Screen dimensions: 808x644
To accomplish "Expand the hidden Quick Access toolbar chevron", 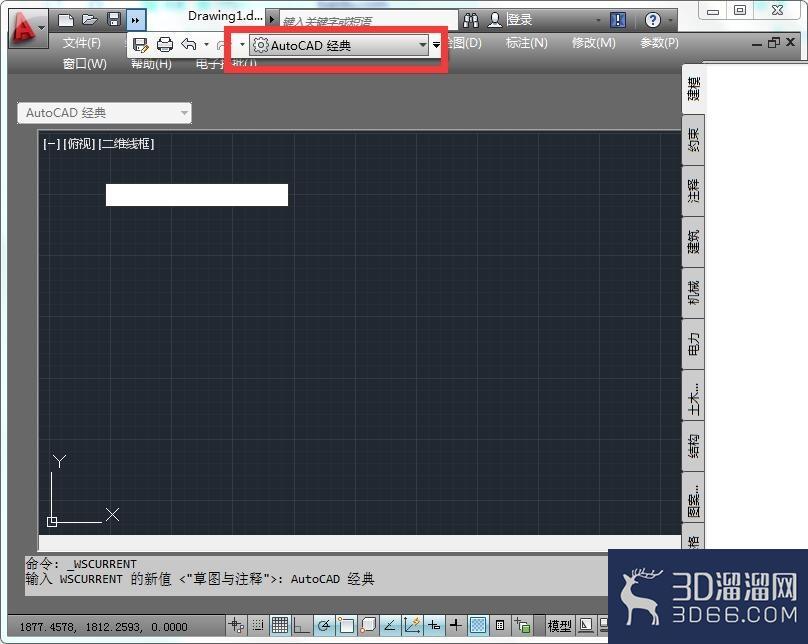I will click(x=136, y=21).
